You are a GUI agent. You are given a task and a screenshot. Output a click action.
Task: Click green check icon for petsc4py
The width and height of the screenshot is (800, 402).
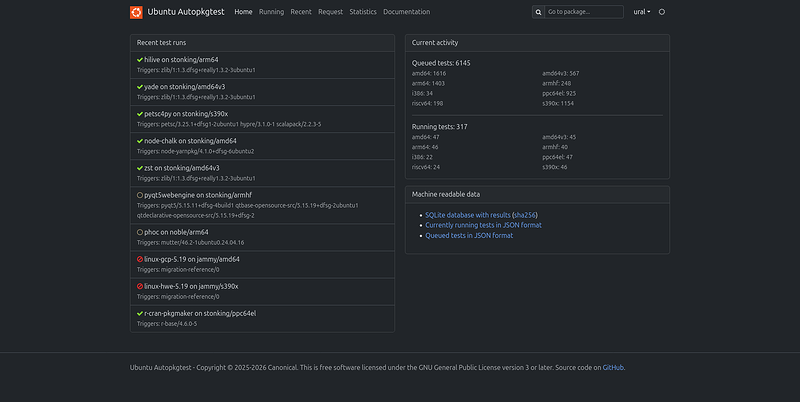[140, 114]
